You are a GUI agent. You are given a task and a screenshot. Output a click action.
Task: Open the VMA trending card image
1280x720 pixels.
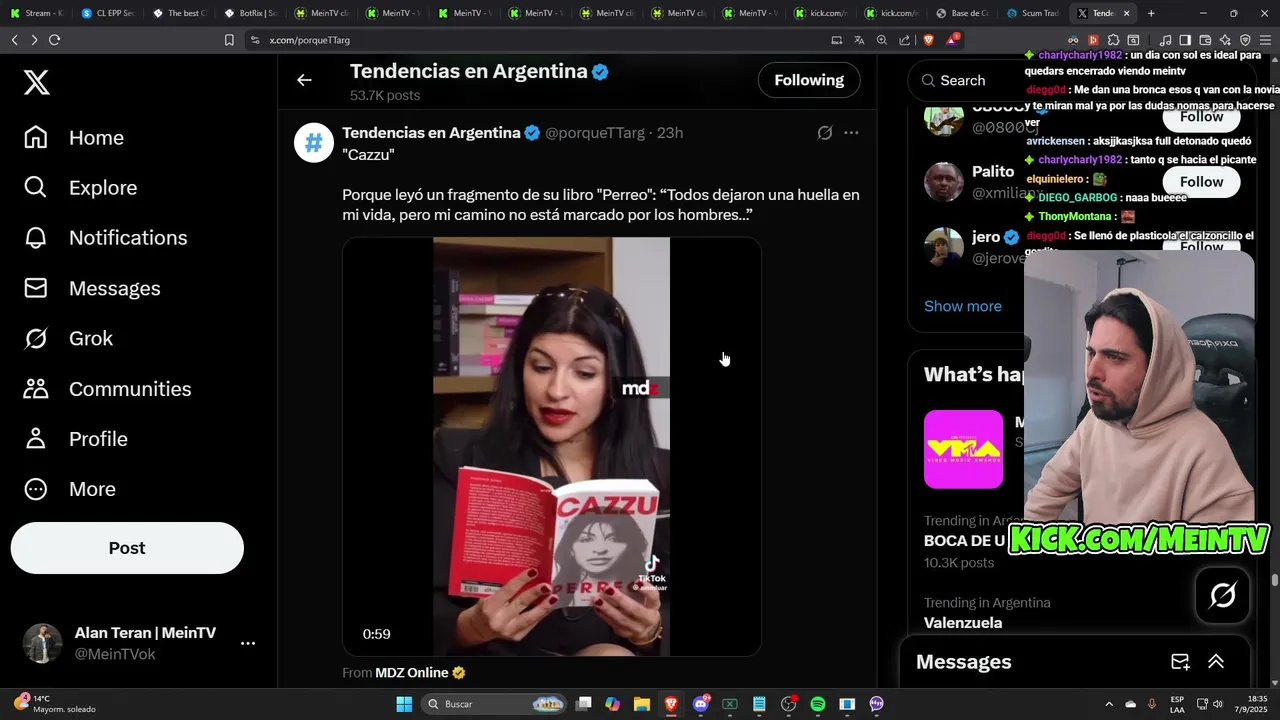tap(963, 449)
